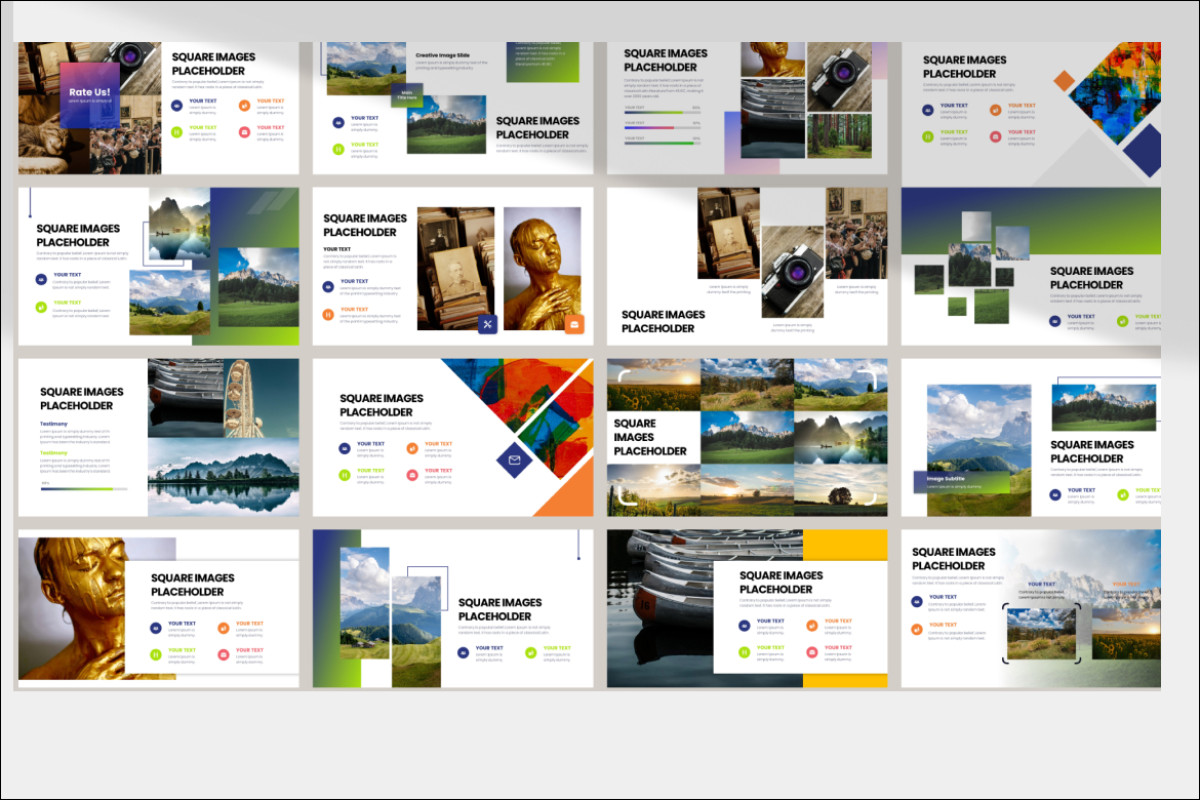Click the Image Subtitle green banner
1200x800 pixels.
(948, 480)
